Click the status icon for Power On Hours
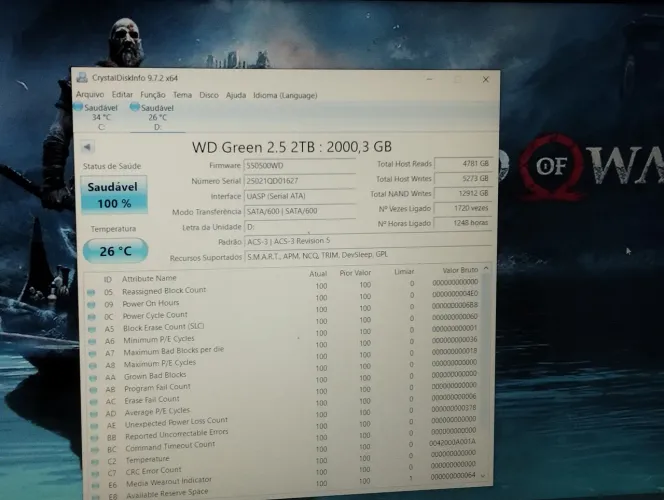Viewport: 664px width, 500px height. 91,305
